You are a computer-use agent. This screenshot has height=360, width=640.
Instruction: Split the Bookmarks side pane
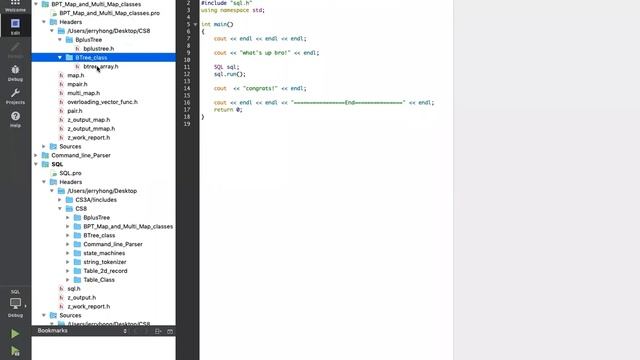(x=158, y=331)
